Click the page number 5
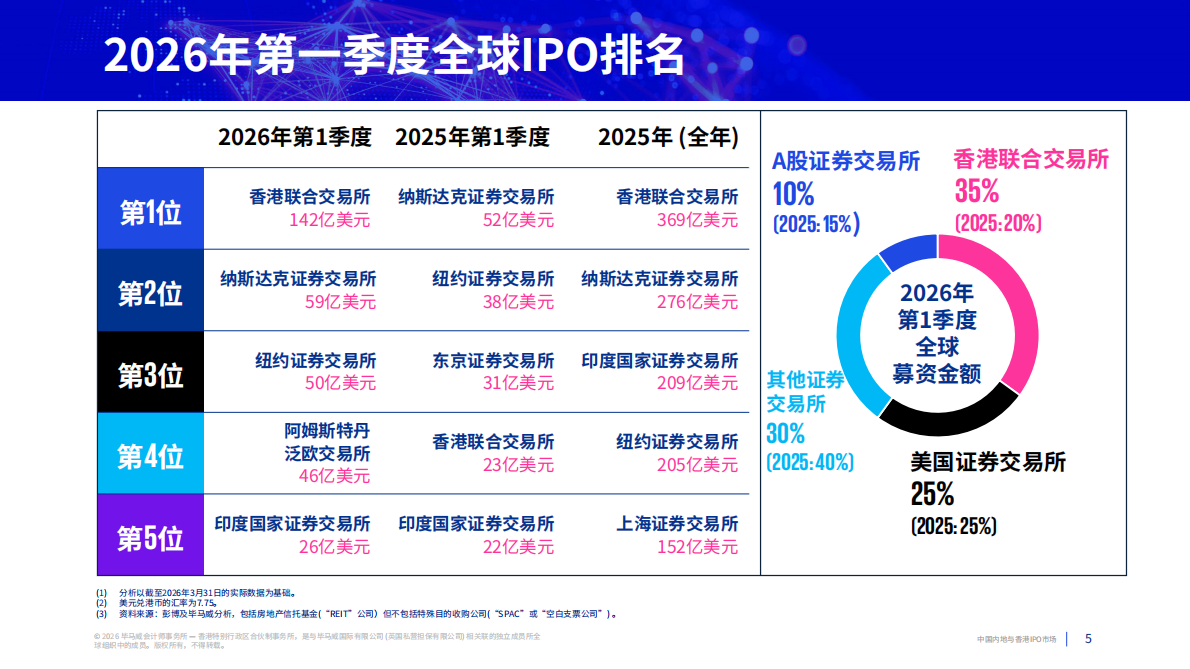This screenshot has width=1190, height=669. pyautogui.click(x=1088, y=639)
